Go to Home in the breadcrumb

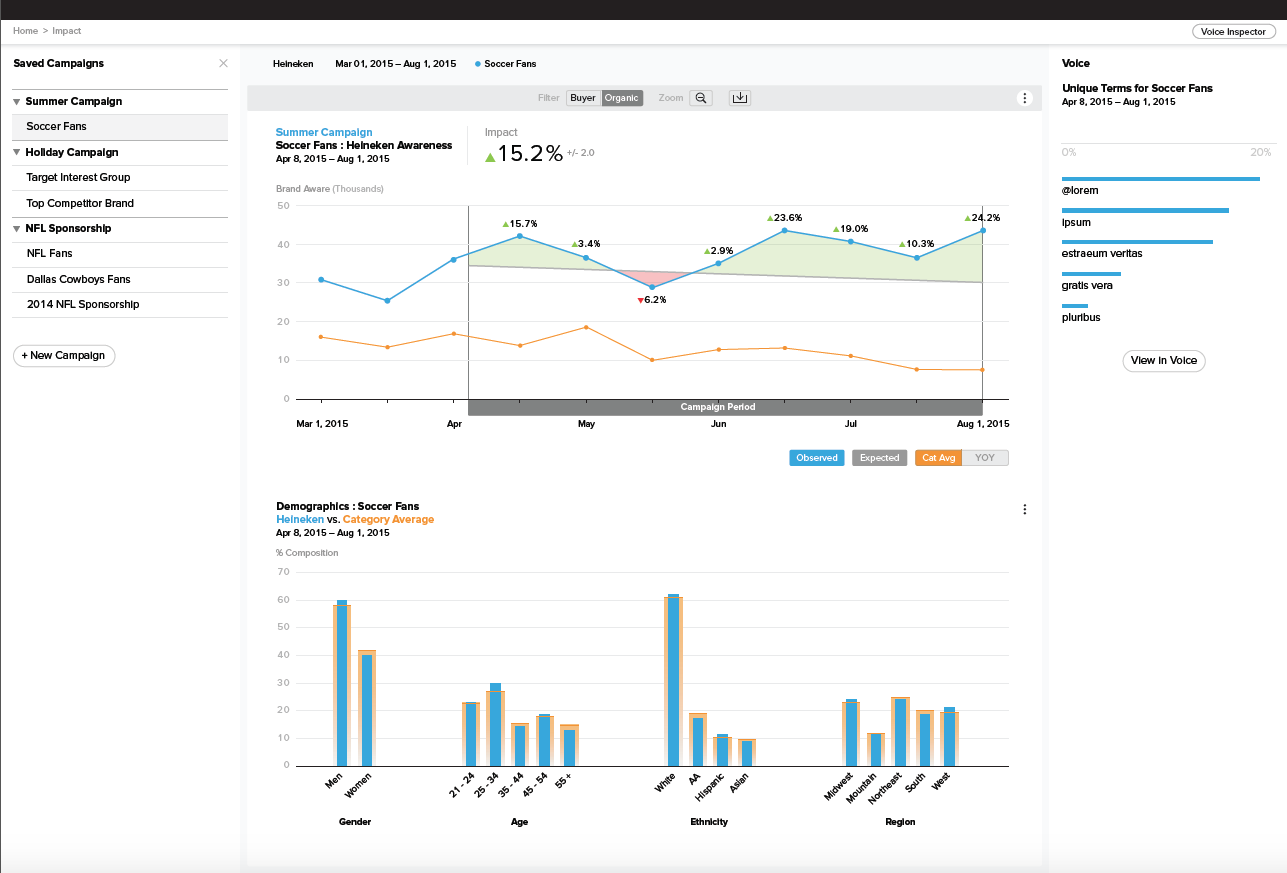[25, 31]
